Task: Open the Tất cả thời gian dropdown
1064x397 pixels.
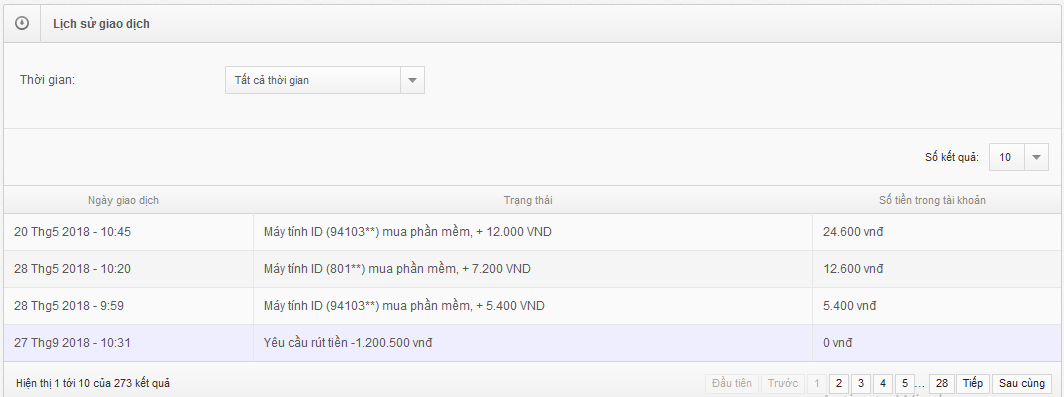Action: tap(324, 80)
